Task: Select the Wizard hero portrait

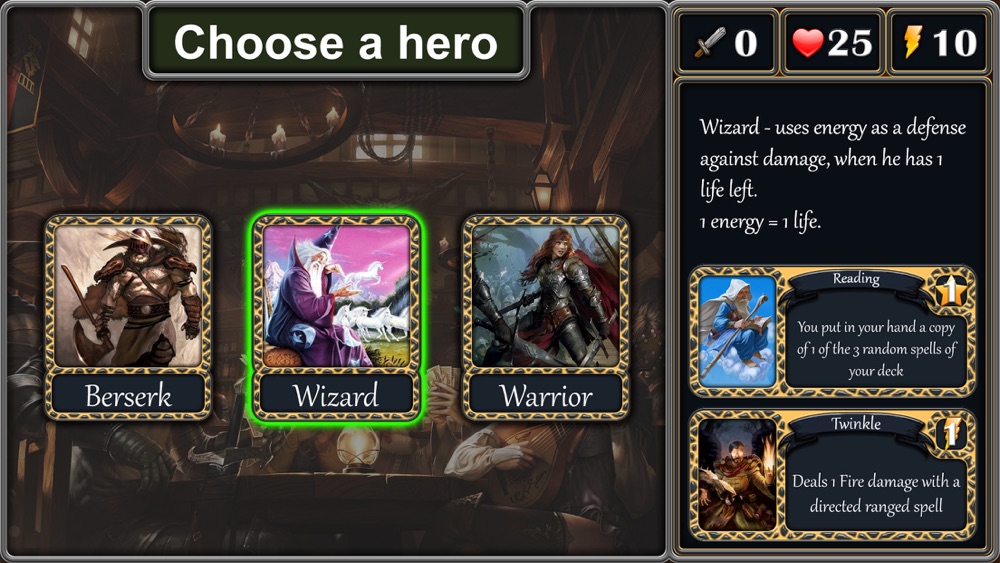Action: (336, 296)
